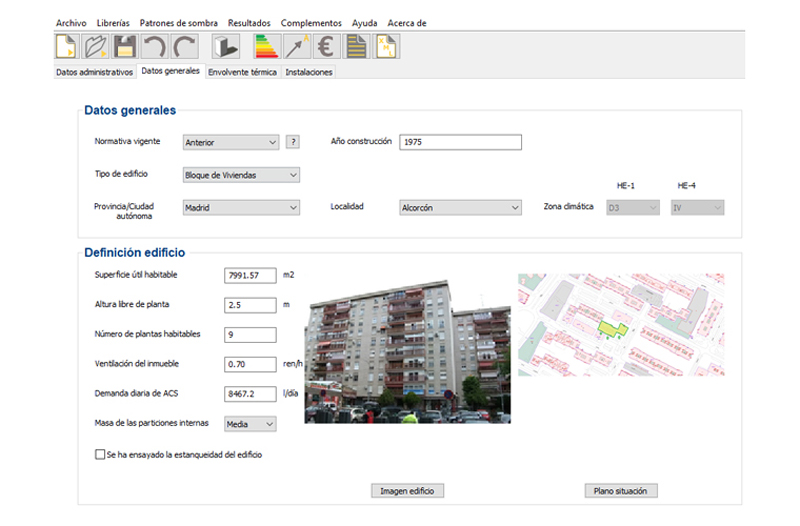The height and width of the screenshot is (526, 800).
Task: Open an existing project with the folder icon
Action: click(x=95, y=46)
